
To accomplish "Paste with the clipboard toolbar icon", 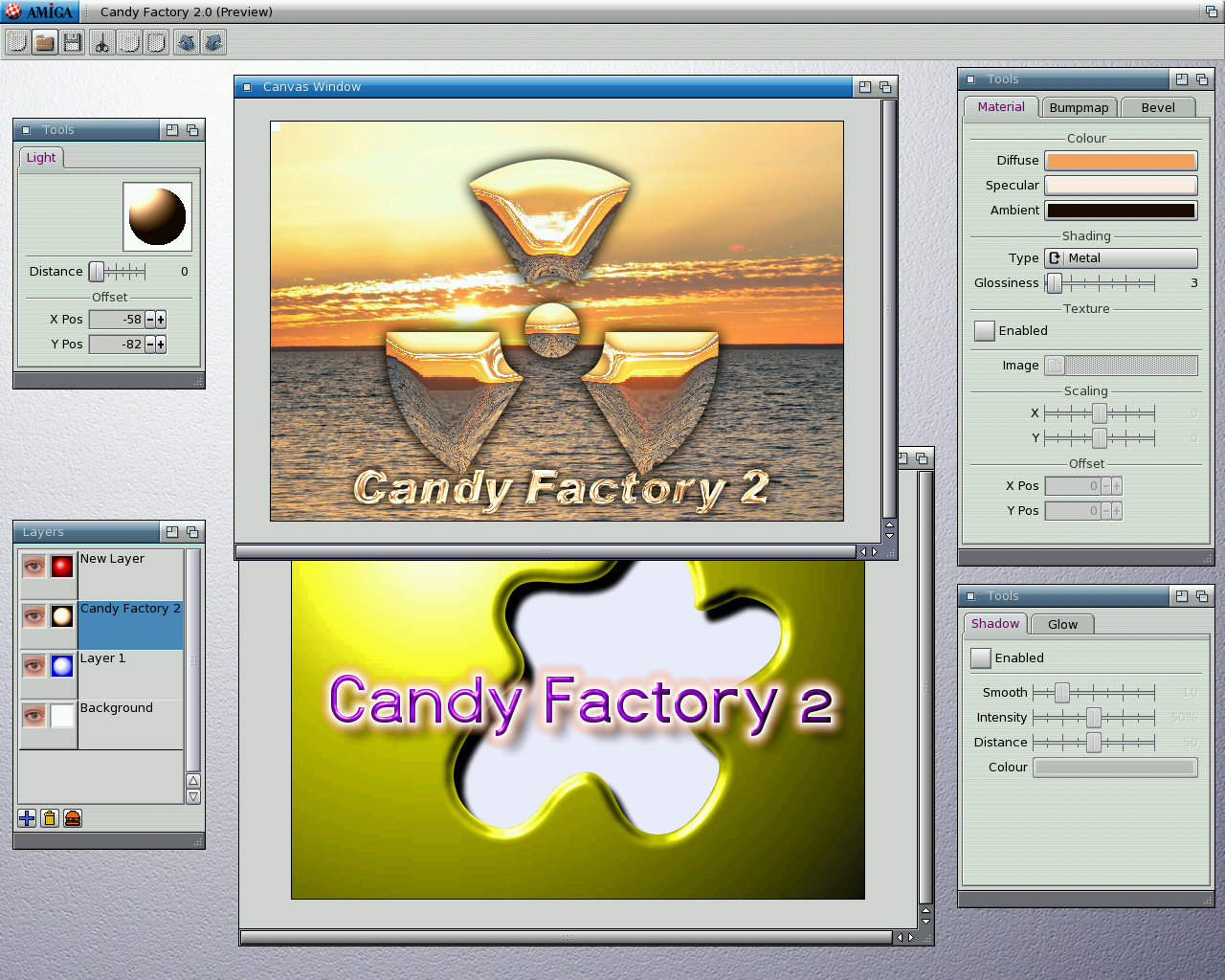I will (157, 42).
